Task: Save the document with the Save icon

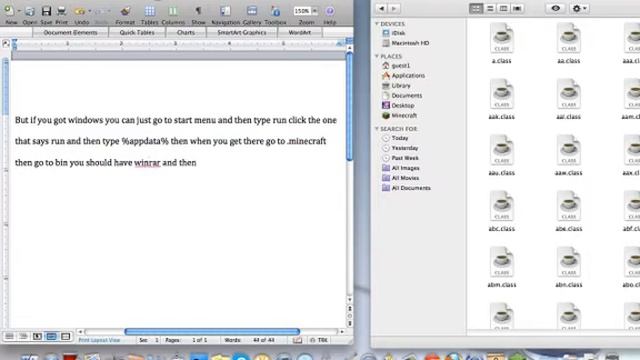Action: point(46,11)
